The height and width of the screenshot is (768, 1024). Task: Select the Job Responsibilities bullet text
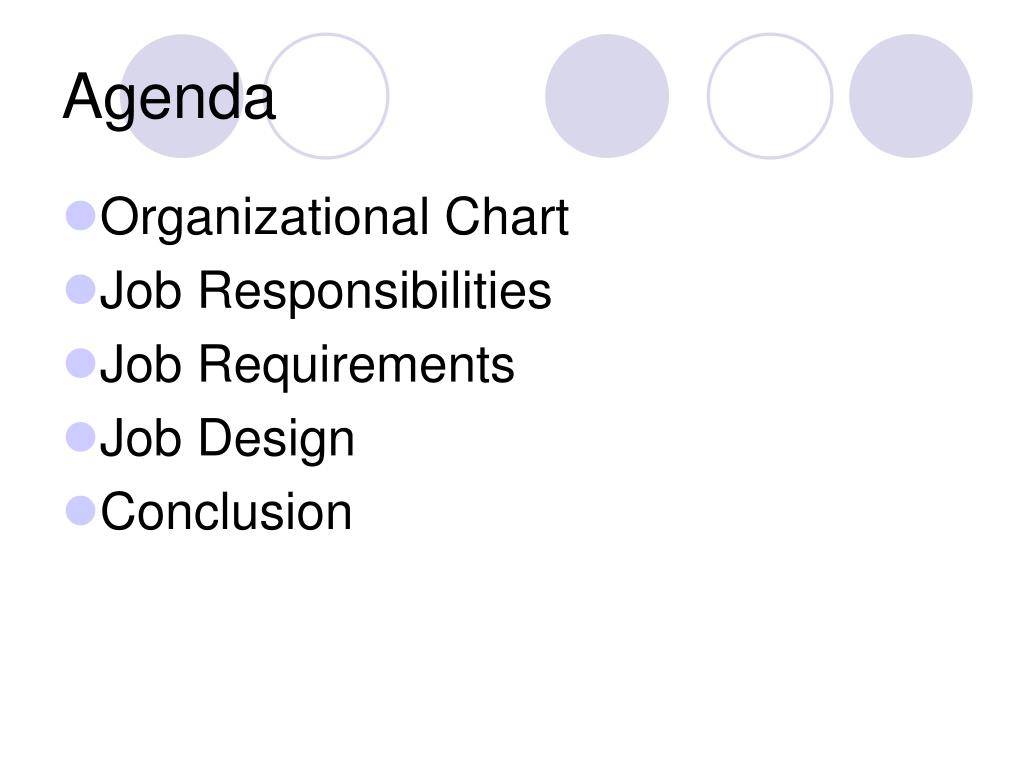click(325, 291)
